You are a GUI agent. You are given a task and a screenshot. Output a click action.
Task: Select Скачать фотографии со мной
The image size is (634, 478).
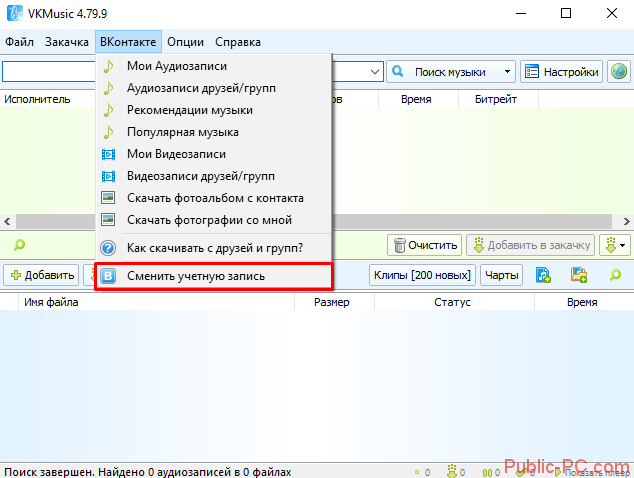click(213, 220)
